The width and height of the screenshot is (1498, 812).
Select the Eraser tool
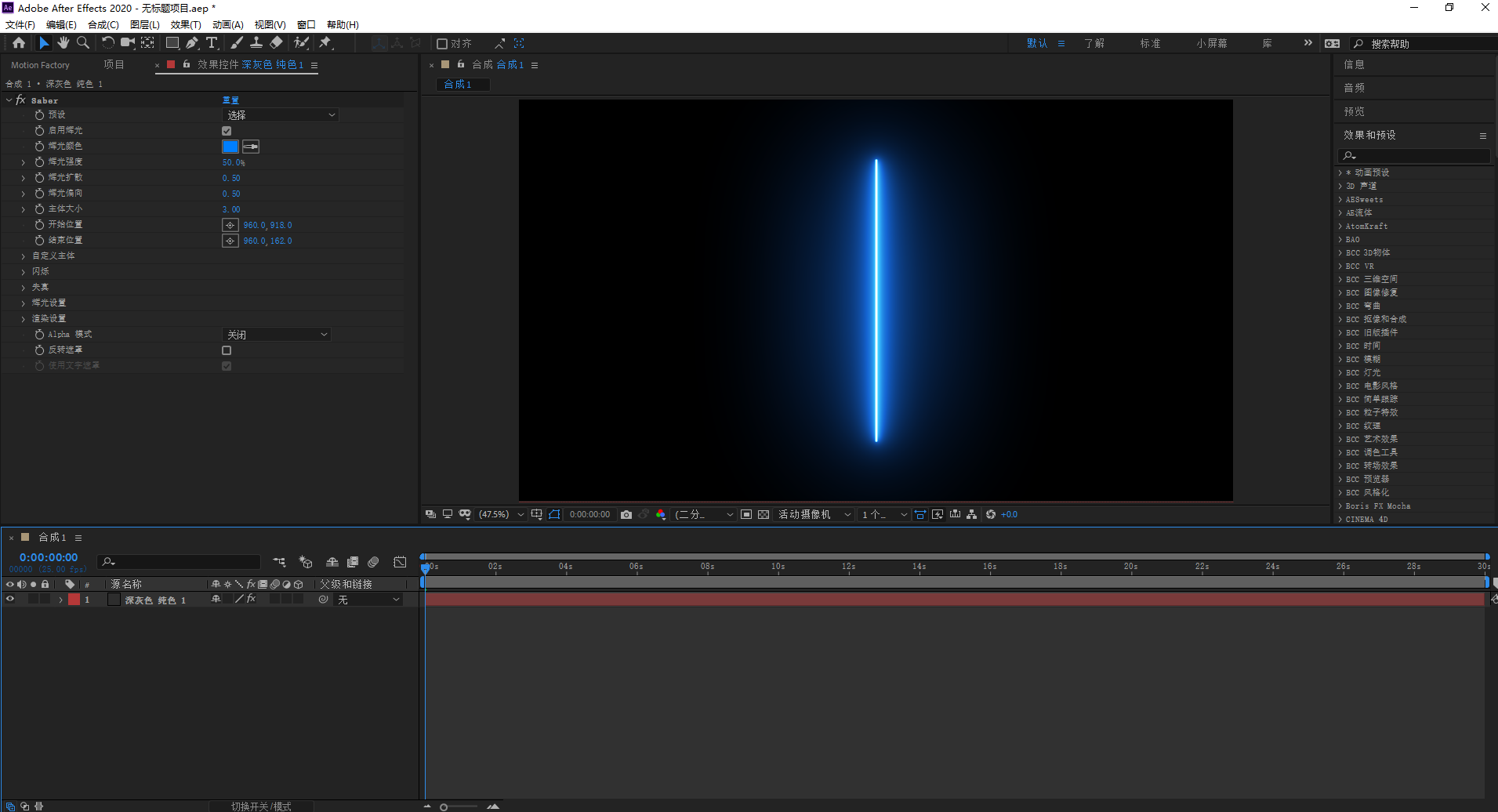click(277, 43)
